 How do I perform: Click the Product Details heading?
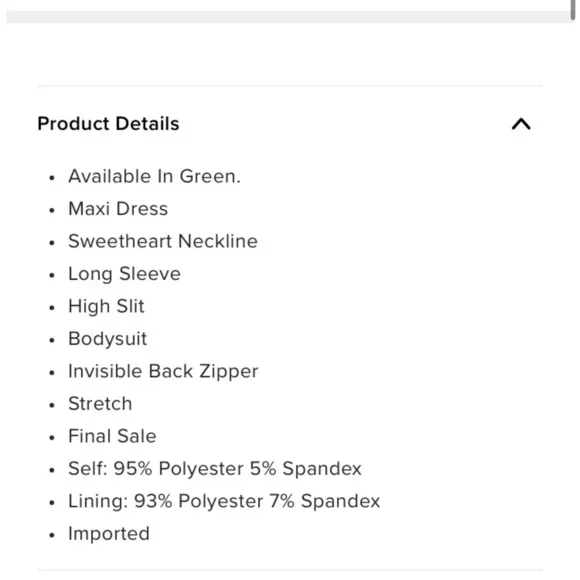click(x=108, y=124)
